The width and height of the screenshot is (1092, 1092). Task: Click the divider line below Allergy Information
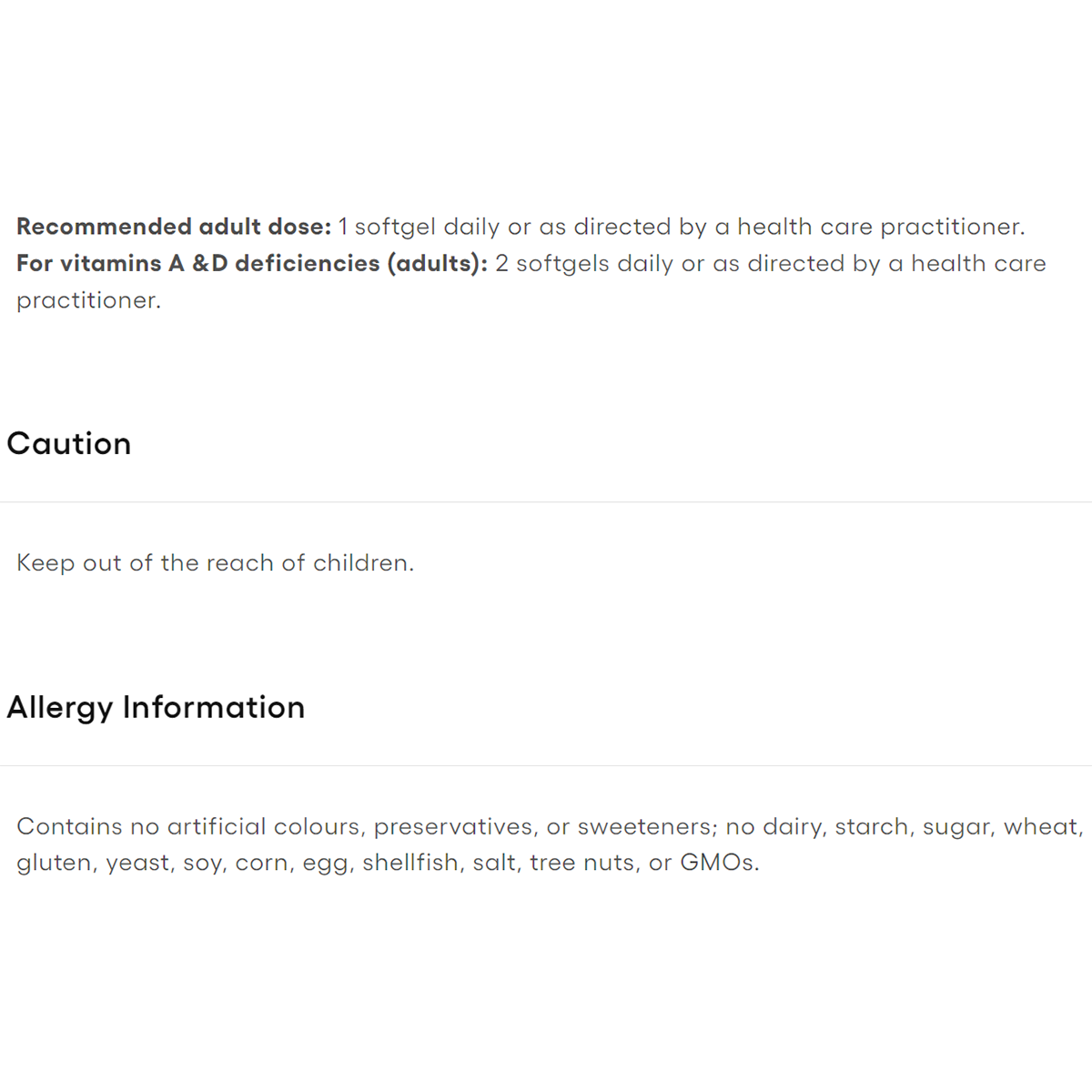[546, 766]
